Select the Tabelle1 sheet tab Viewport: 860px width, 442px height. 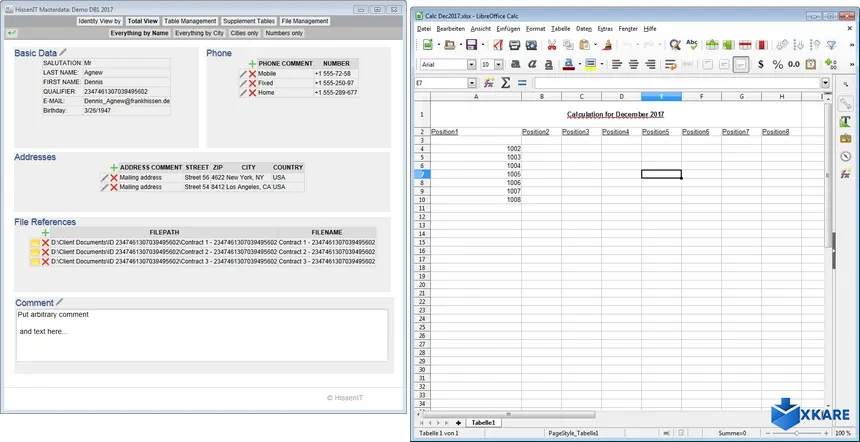point(483,423)
